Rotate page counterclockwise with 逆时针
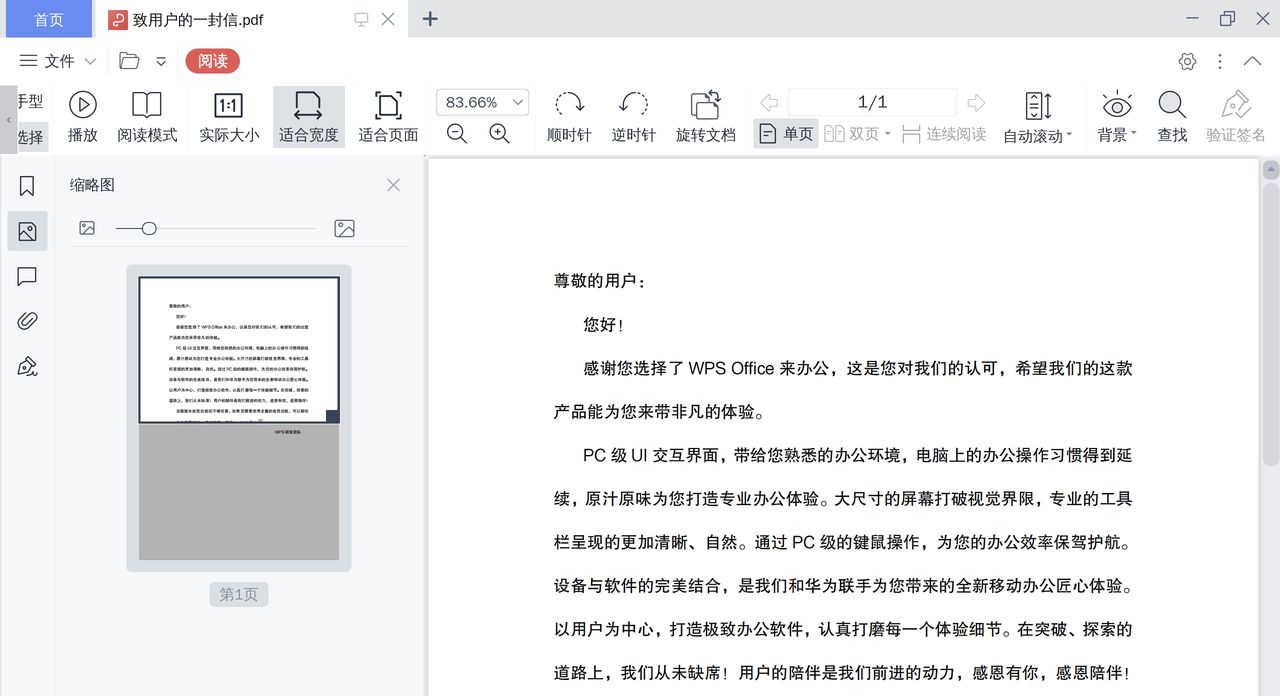Image resolution: width=1280 pixels, height=696 pixels. 633,115
